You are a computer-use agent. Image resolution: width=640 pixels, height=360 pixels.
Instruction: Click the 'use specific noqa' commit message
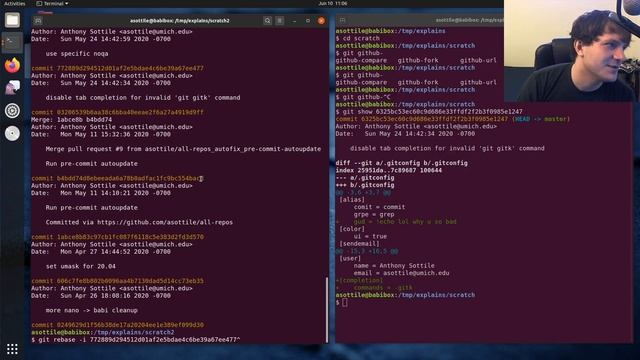(77, 53)
